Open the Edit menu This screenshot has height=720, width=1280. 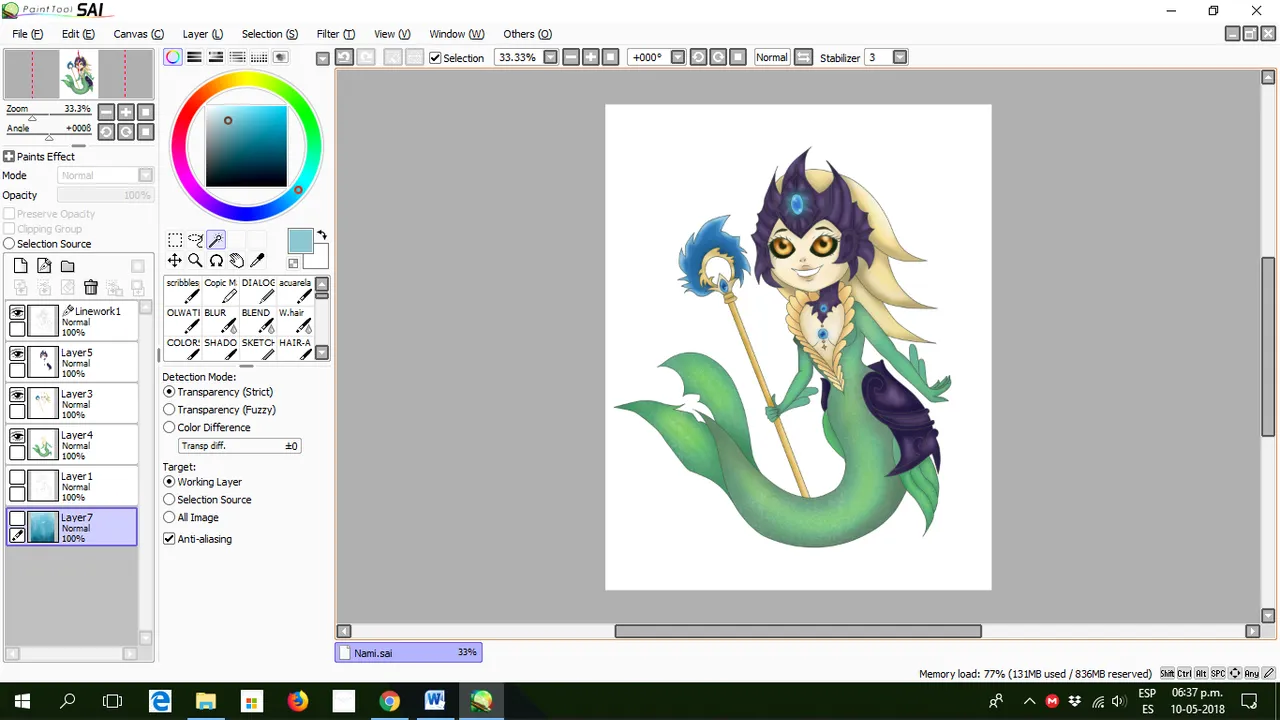(78, 34)
